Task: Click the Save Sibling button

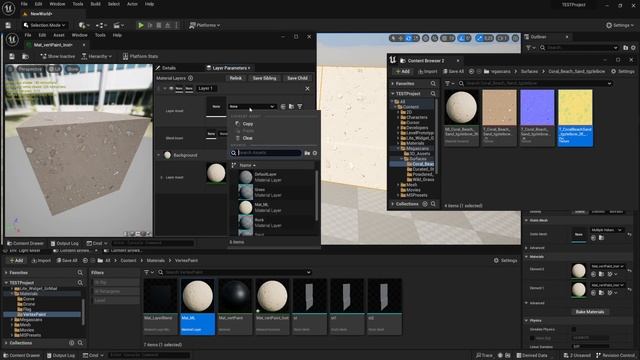Action: [x=264, y=78]
